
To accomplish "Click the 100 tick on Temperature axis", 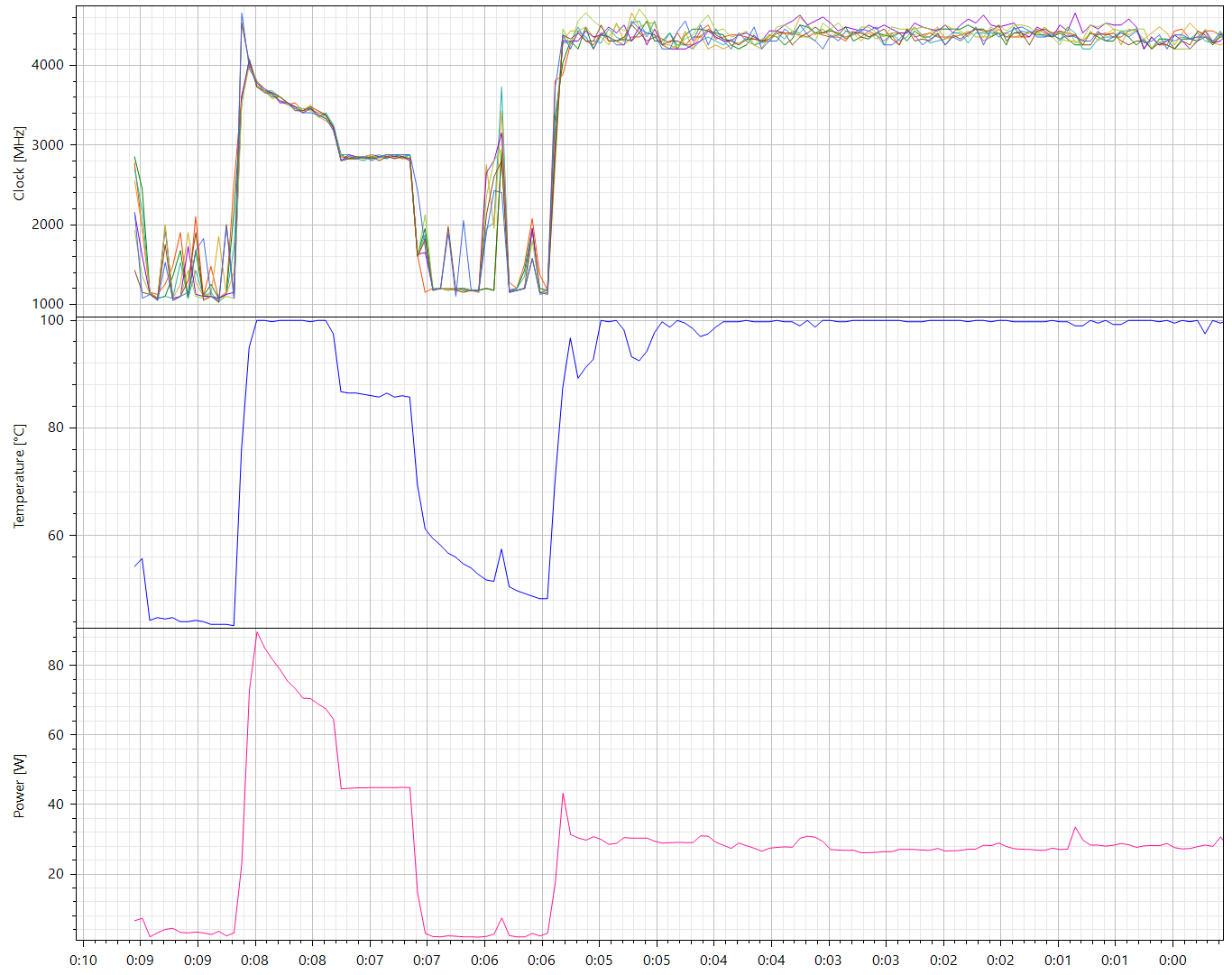I will [52, 320].
